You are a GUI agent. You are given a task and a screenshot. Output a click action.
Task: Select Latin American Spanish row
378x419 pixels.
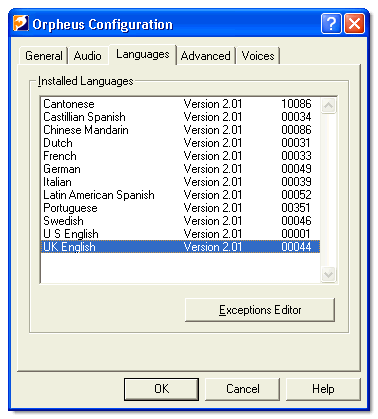(x=180, y=195)
